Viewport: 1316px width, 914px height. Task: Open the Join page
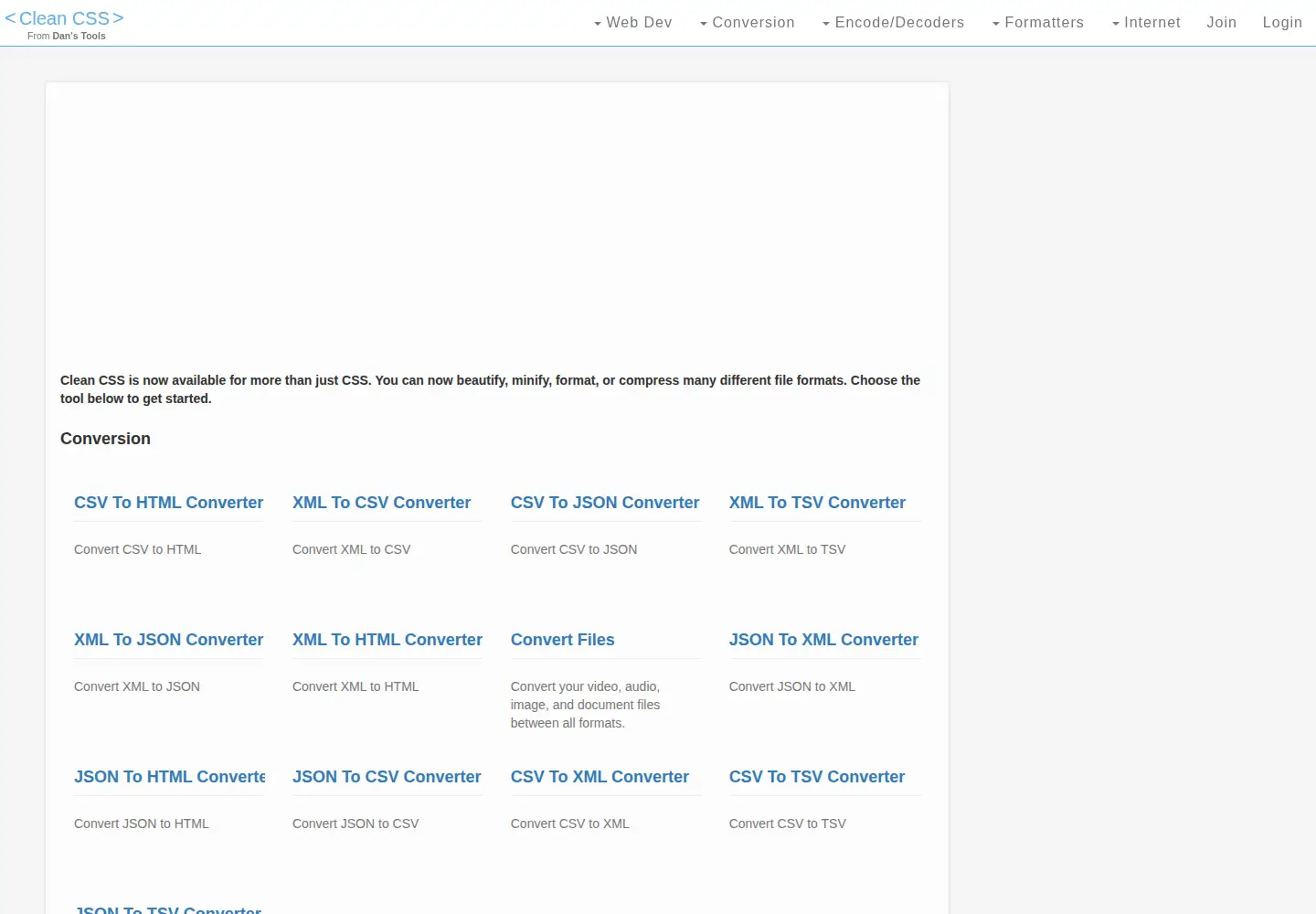click(x=1221, y=23)
